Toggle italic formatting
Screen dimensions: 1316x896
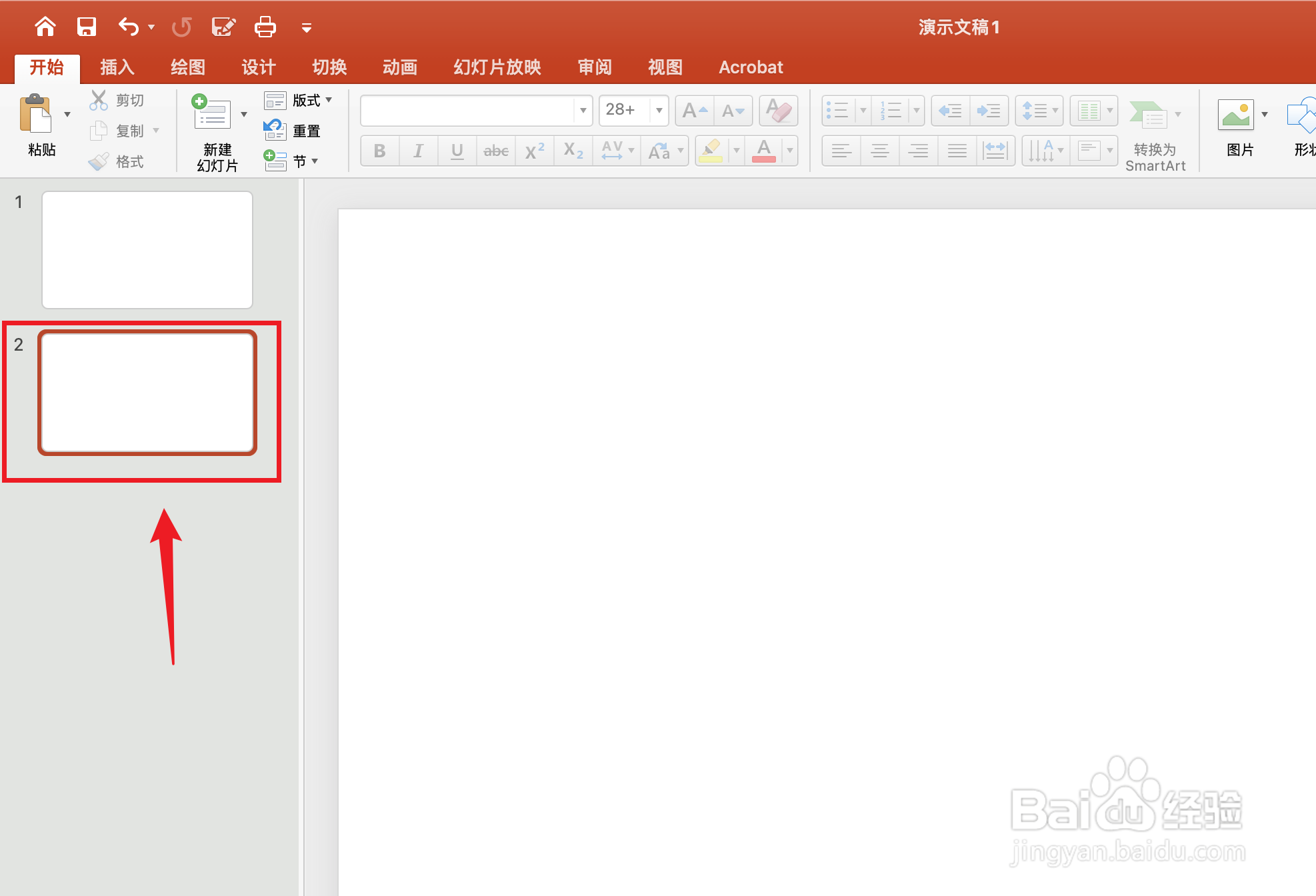coord(418,151)
